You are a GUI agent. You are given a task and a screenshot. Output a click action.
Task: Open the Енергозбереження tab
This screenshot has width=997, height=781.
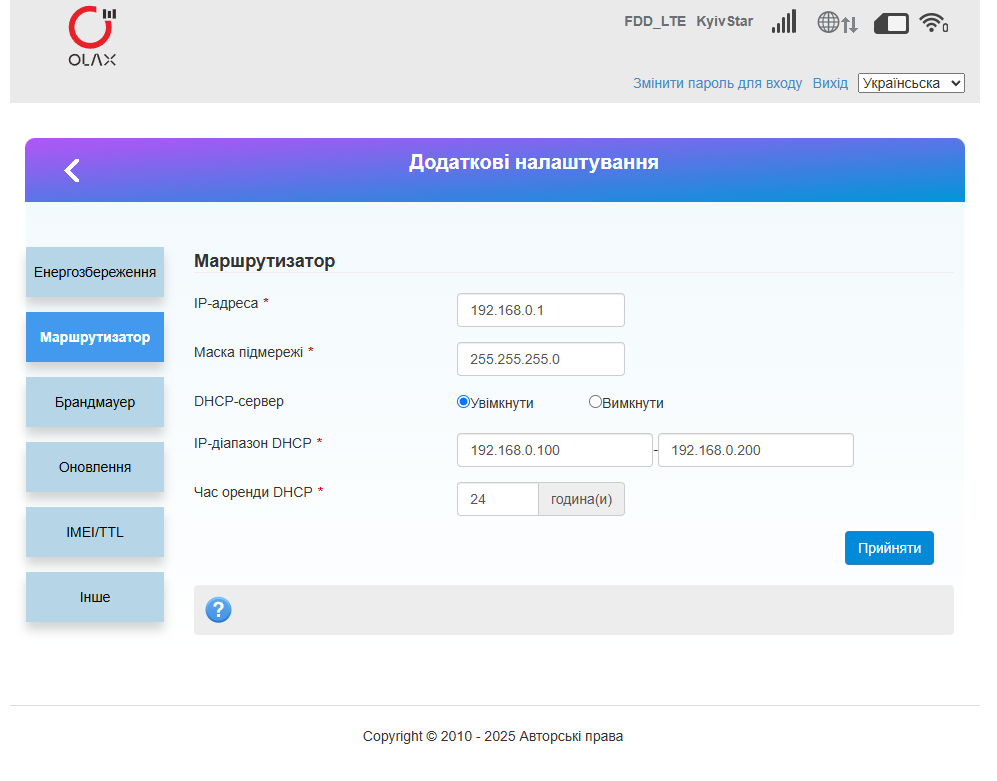tap(95, 272)
